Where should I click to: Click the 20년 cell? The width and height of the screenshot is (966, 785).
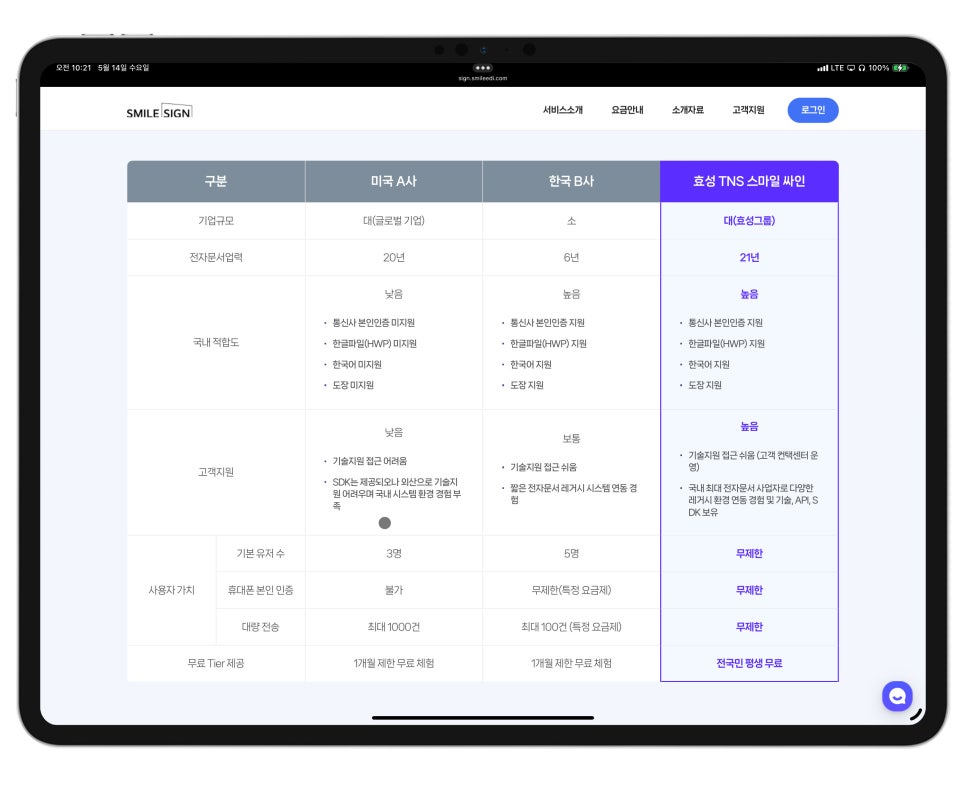394,257
